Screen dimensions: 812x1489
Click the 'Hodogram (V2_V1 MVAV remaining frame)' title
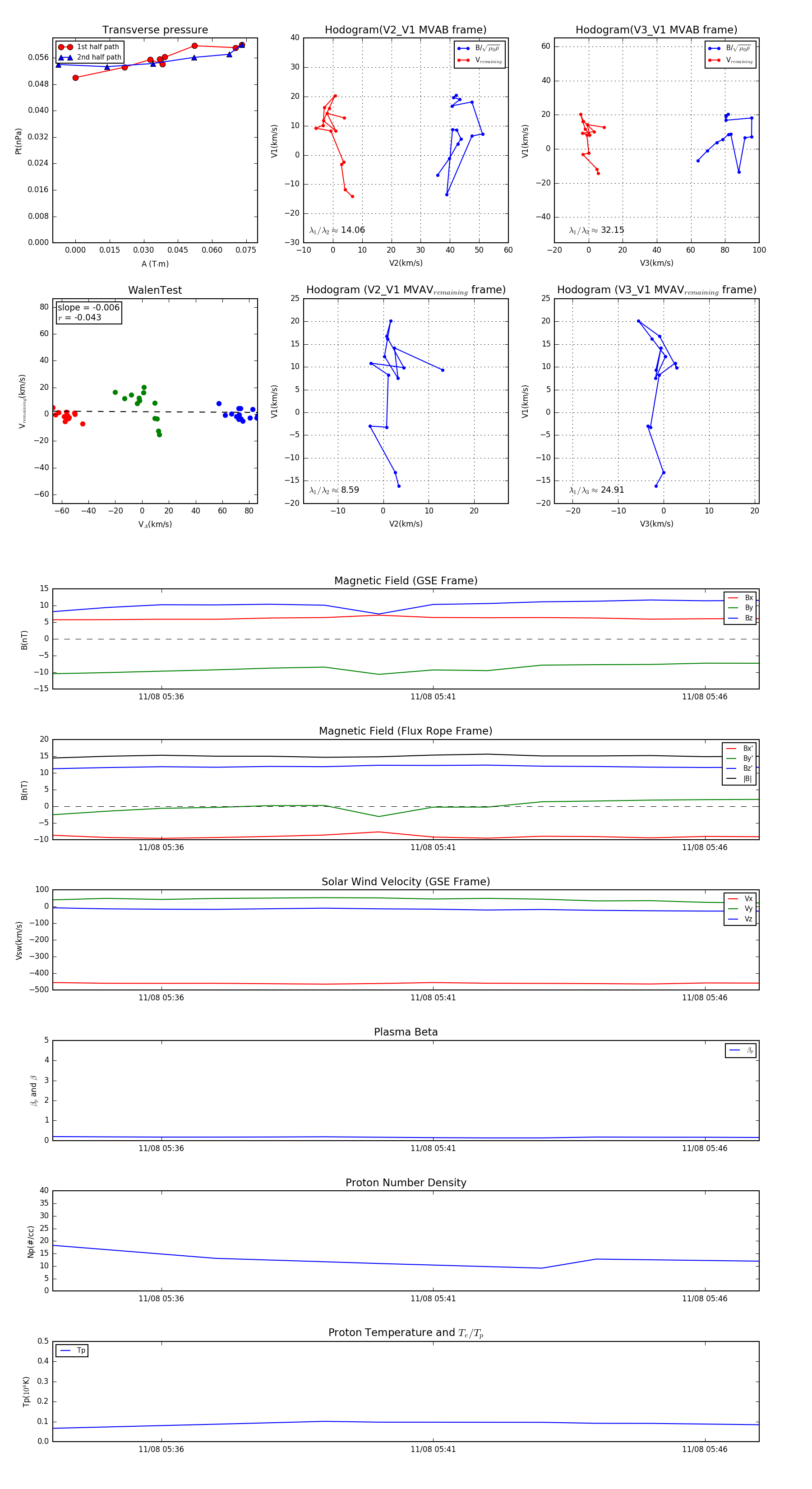406,290
